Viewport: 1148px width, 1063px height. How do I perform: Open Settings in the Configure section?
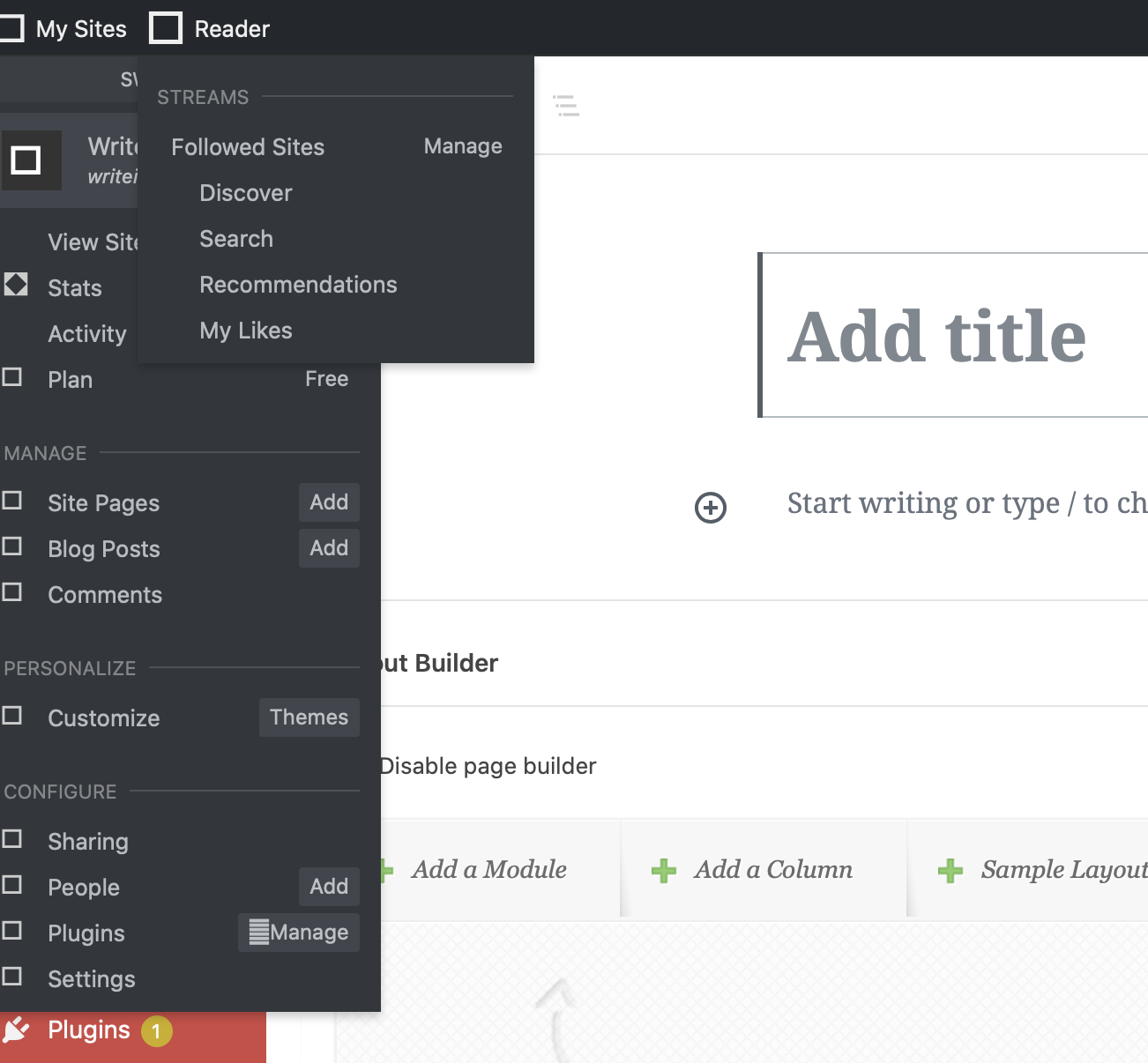[x=92, y=979]
